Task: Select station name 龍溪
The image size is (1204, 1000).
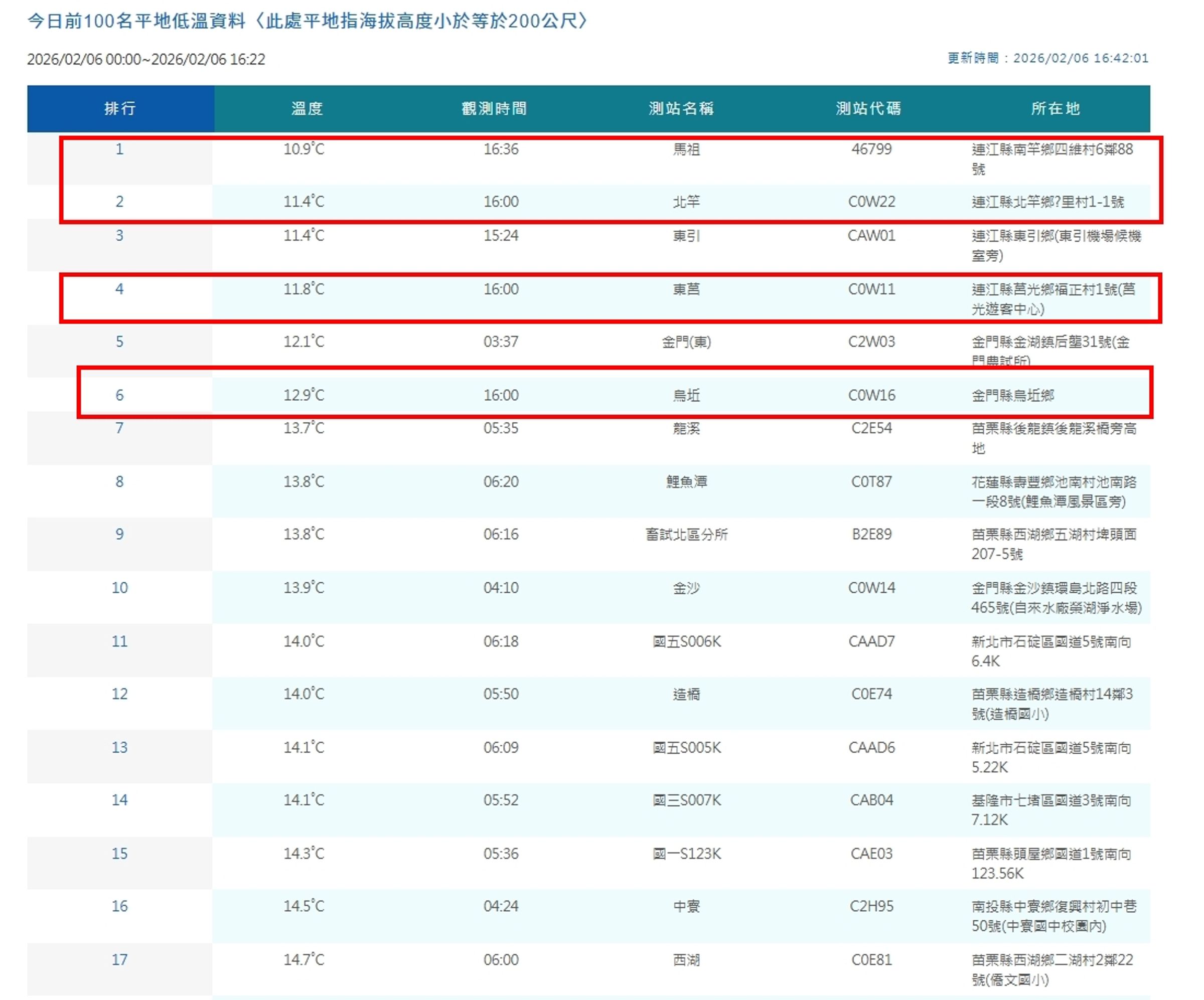Action: (686, 429)
